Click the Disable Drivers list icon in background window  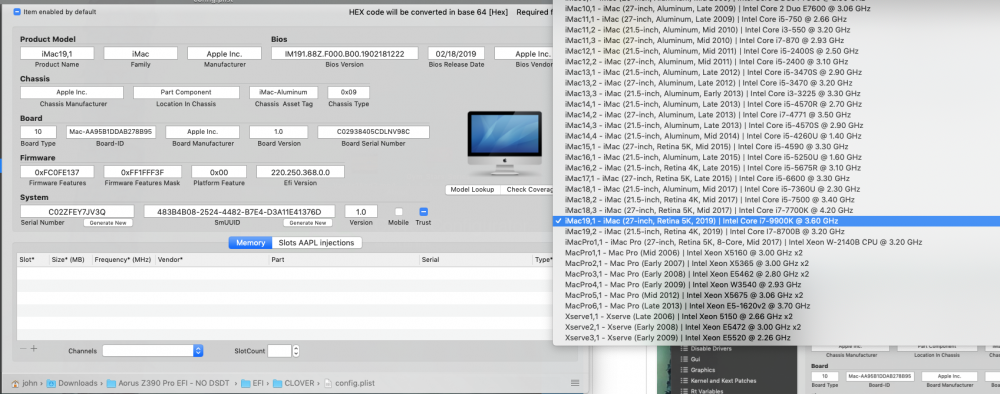click(685, 349)
